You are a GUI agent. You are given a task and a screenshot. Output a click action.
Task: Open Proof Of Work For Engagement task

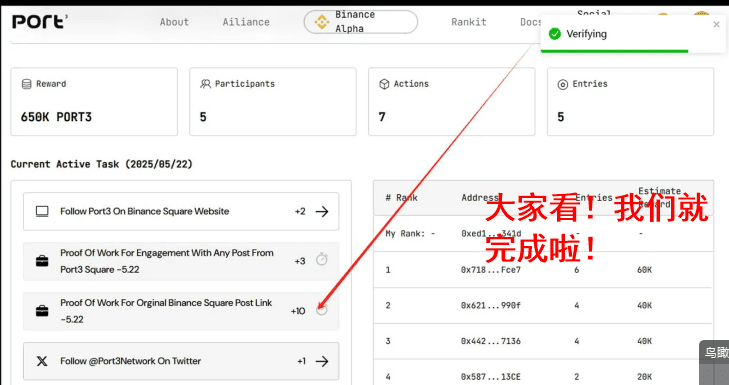181,261
